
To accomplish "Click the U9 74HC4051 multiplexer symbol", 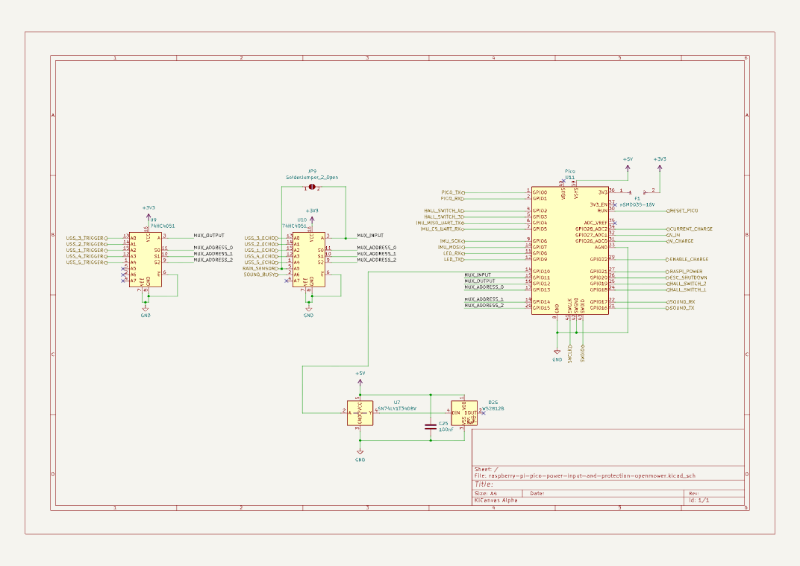I will pos(147,260).
